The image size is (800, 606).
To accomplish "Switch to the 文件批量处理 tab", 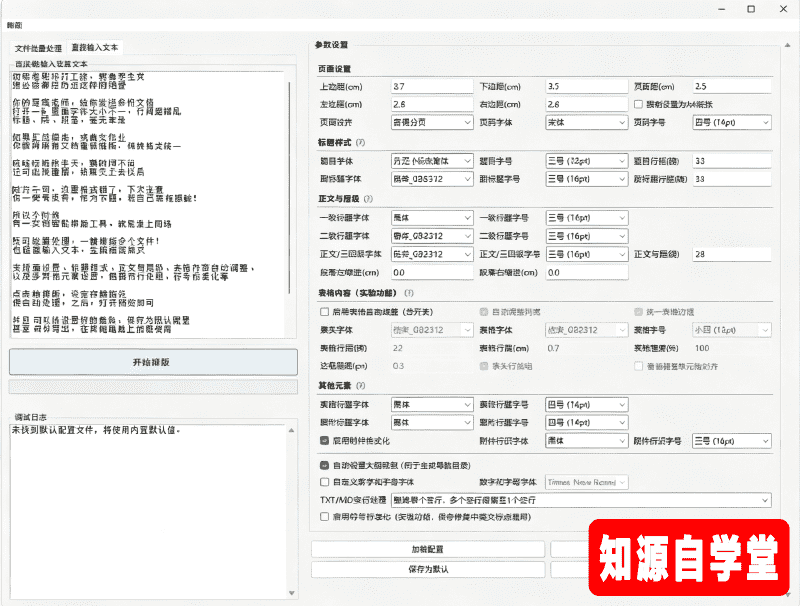I will coord(38,48).
